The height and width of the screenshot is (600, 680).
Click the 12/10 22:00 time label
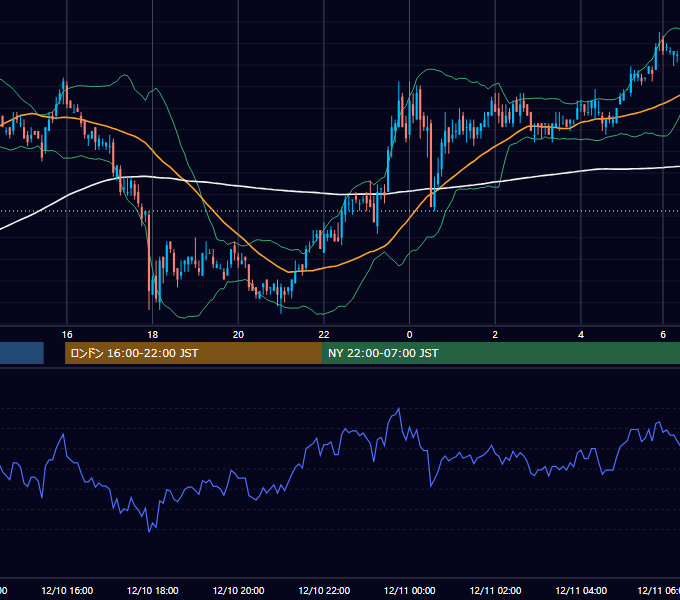[324, 590]
